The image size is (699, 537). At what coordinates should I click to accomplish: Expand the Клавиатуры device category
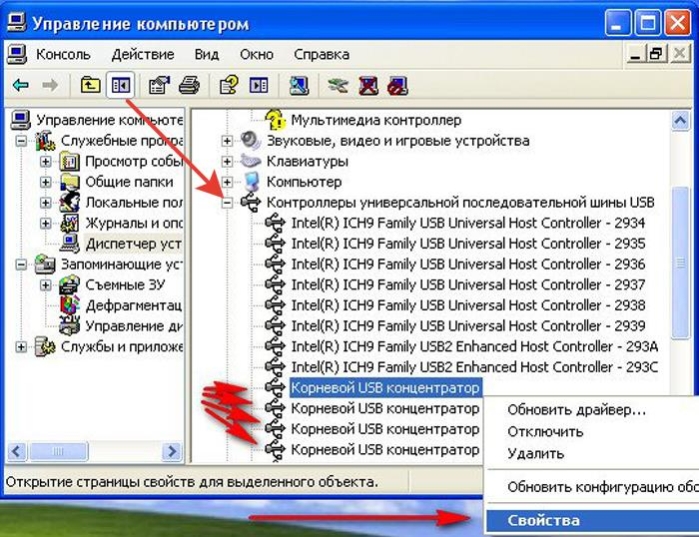coord(227,161)
